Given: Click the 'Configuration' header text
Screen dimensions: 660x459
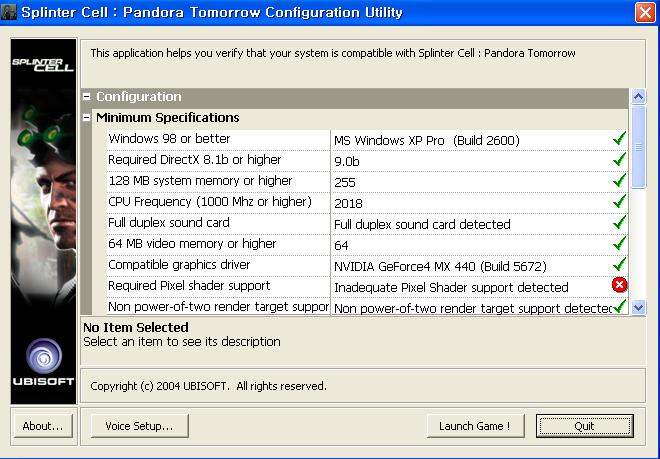Looking at the screenshot, I should pos(139,97).
